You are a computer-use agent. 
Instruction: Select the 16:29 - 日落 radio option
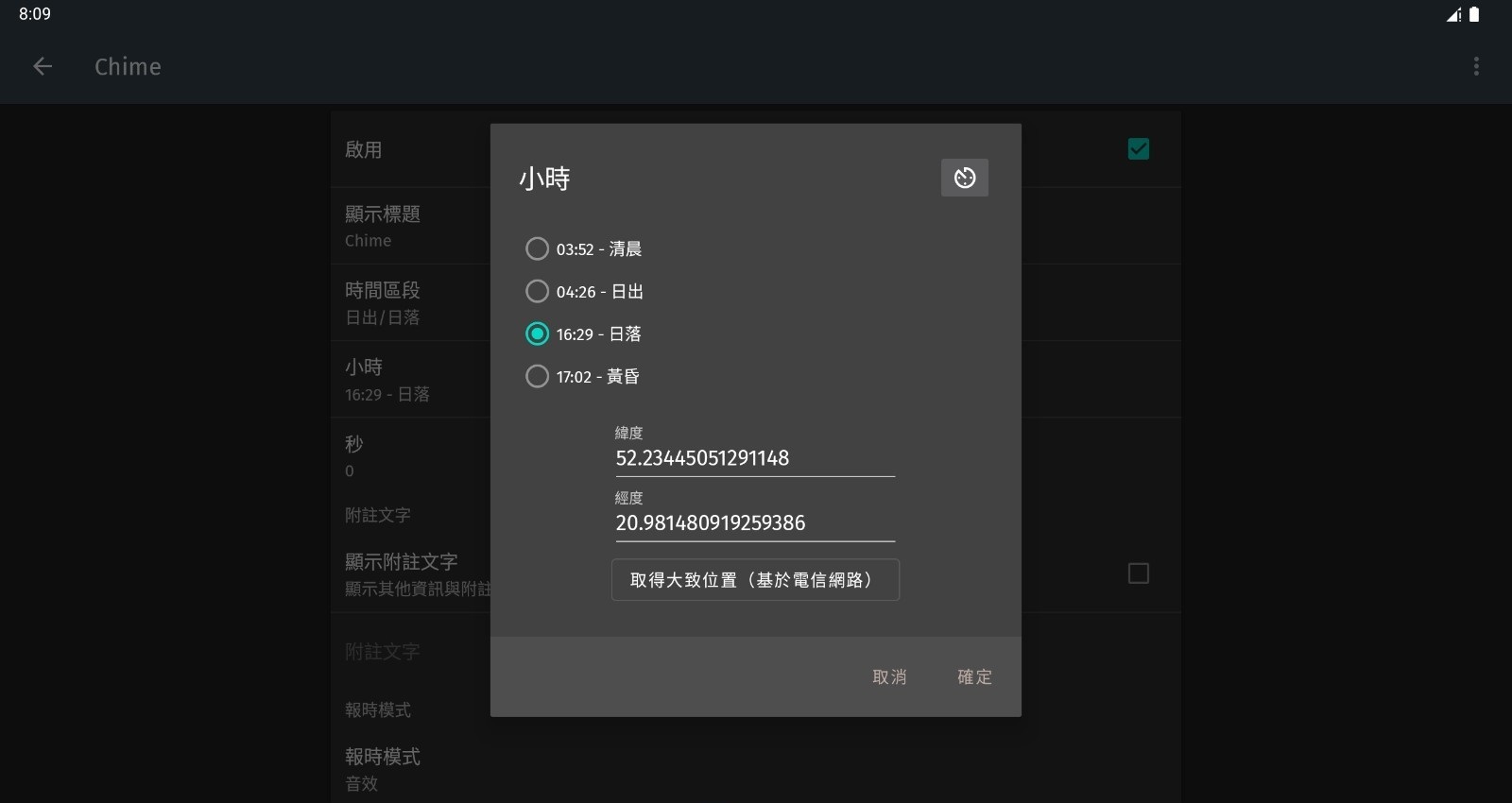(584, 334)
